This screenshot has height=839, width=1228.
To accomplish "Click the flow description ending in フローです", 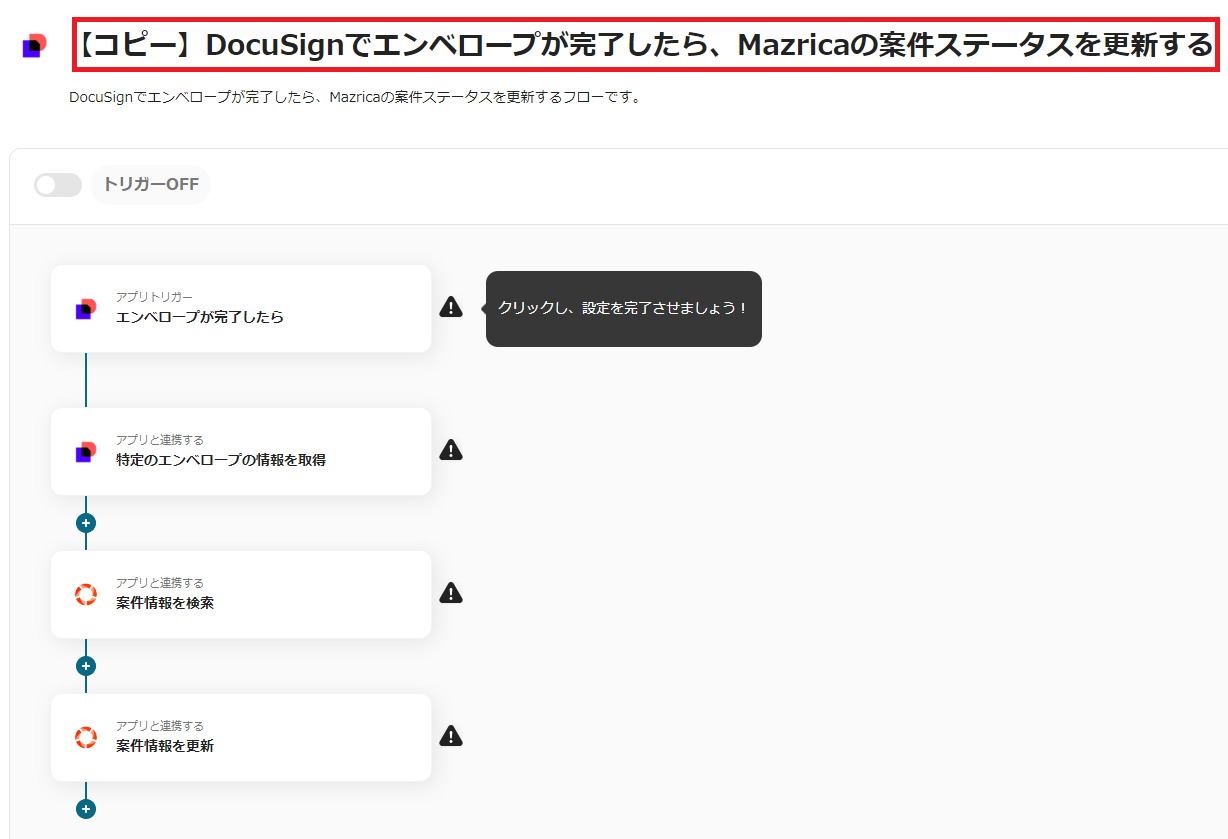I will (355, 98).
